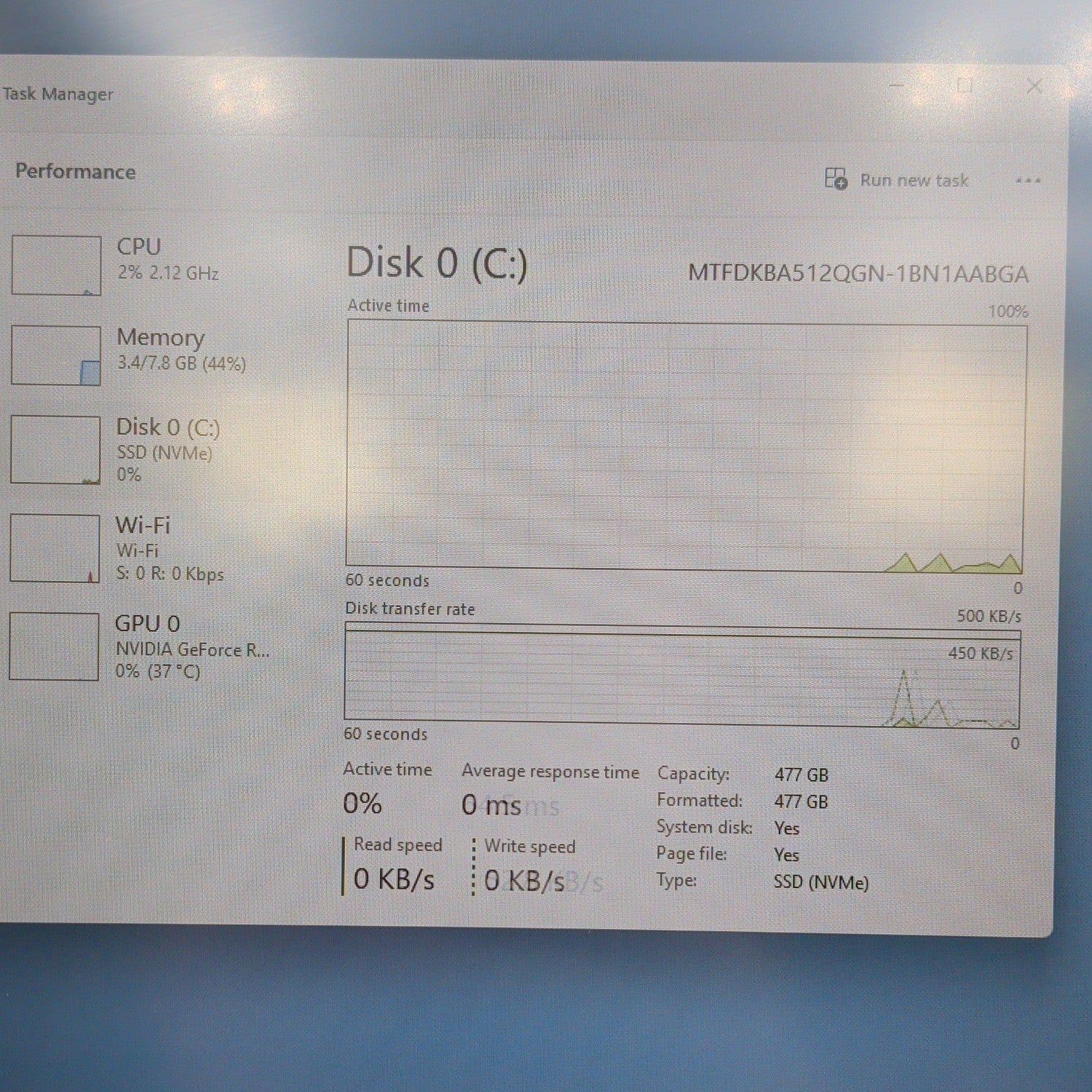Click the Read speed legend indicator
This screenshot has width=1092, height=1092.
click(x=344, y=865)
